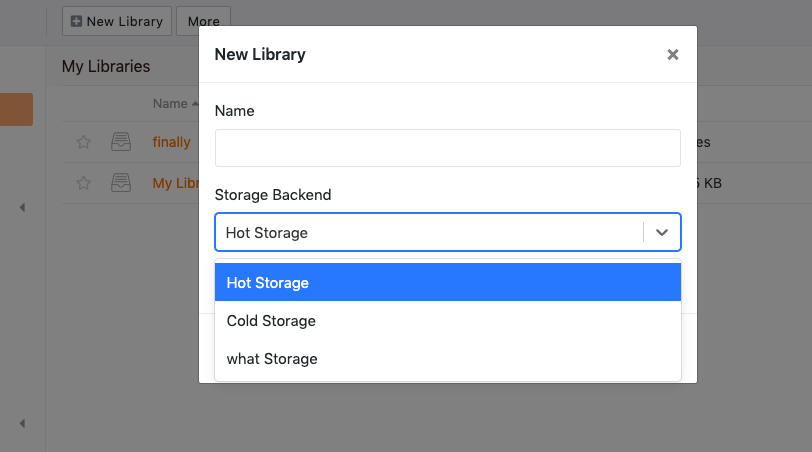Click the lower left sidebar triangle arrow
This screenshot has width=812, height=452.
pos(22,423)
